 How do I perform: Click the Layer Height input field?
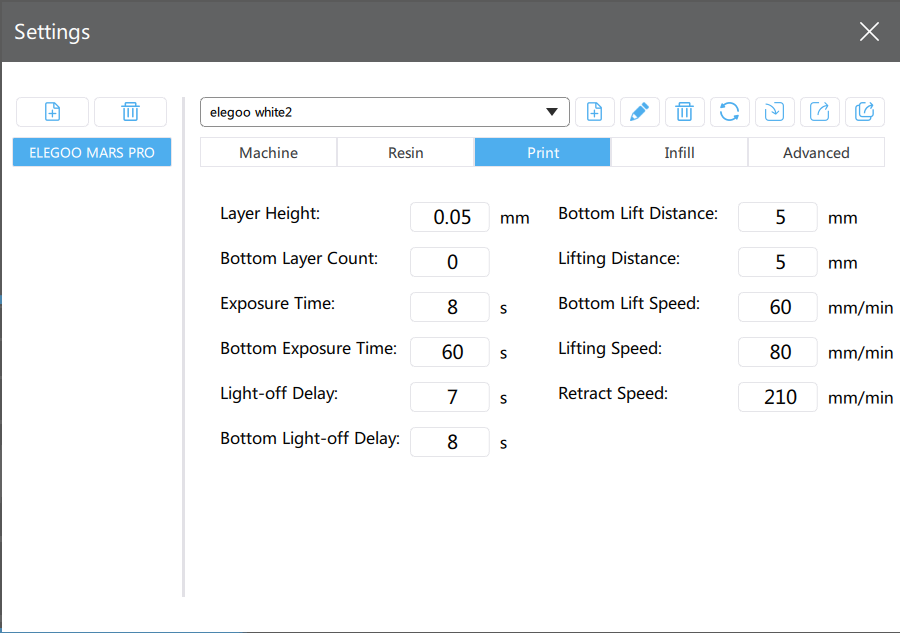[x=450, y=217]
